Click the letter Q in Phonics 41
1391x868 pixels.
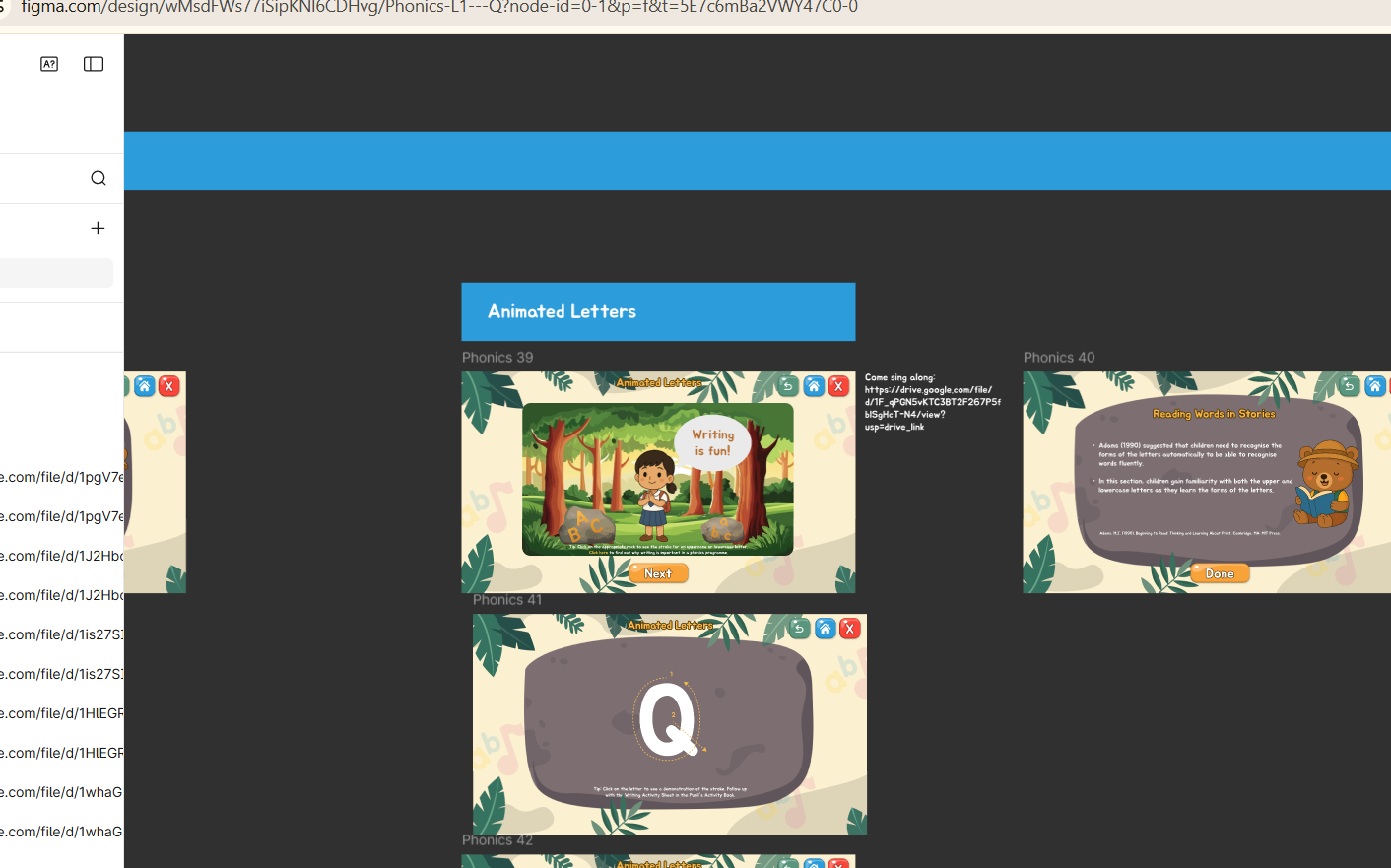(668, 721)
